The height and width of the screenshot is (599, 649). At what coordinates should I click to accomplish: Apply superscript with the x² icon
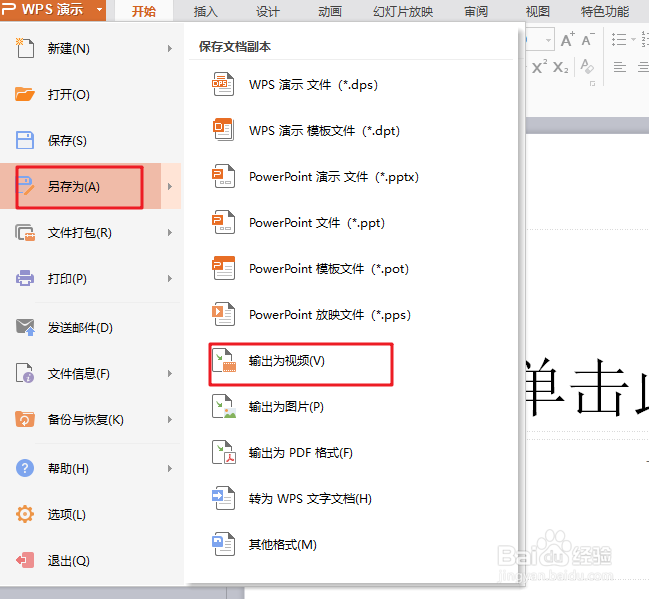pyautogui.click(x=539, y=67)
